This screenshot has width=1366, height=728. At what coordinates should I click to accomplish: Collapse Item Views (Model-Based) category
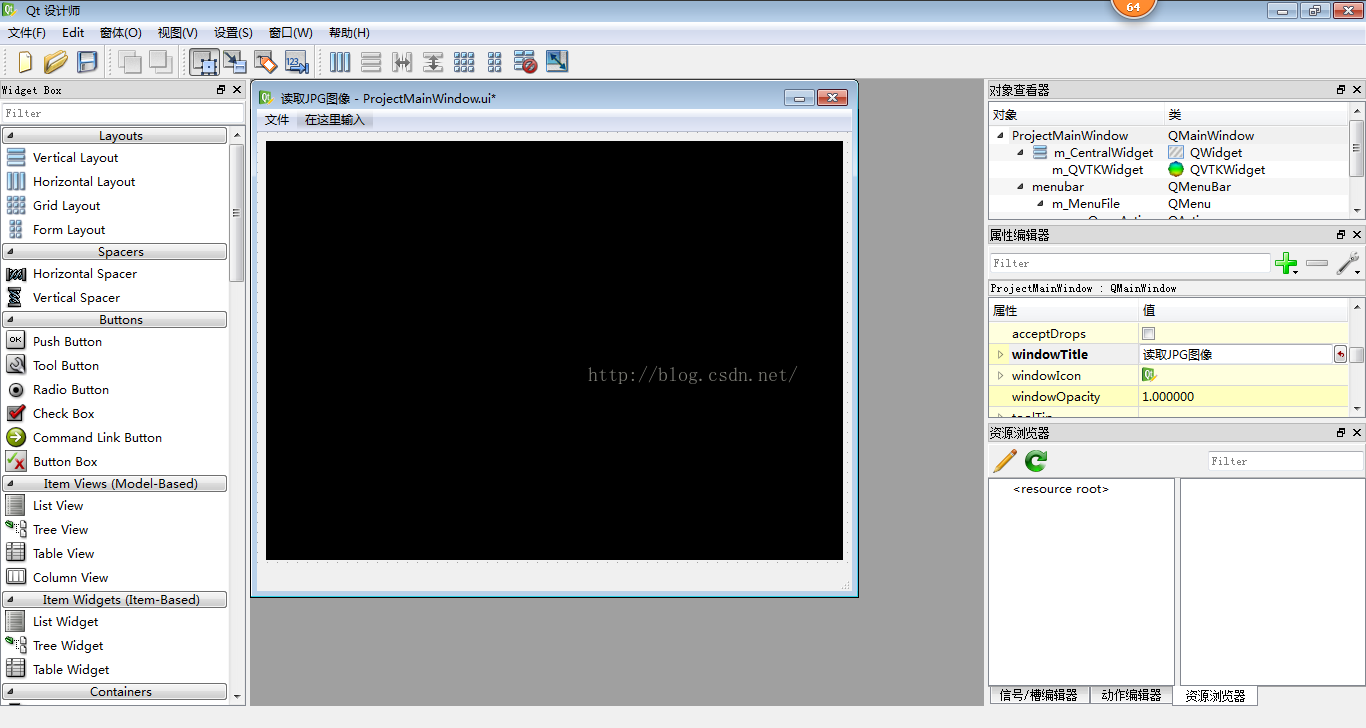coord(115,483)
